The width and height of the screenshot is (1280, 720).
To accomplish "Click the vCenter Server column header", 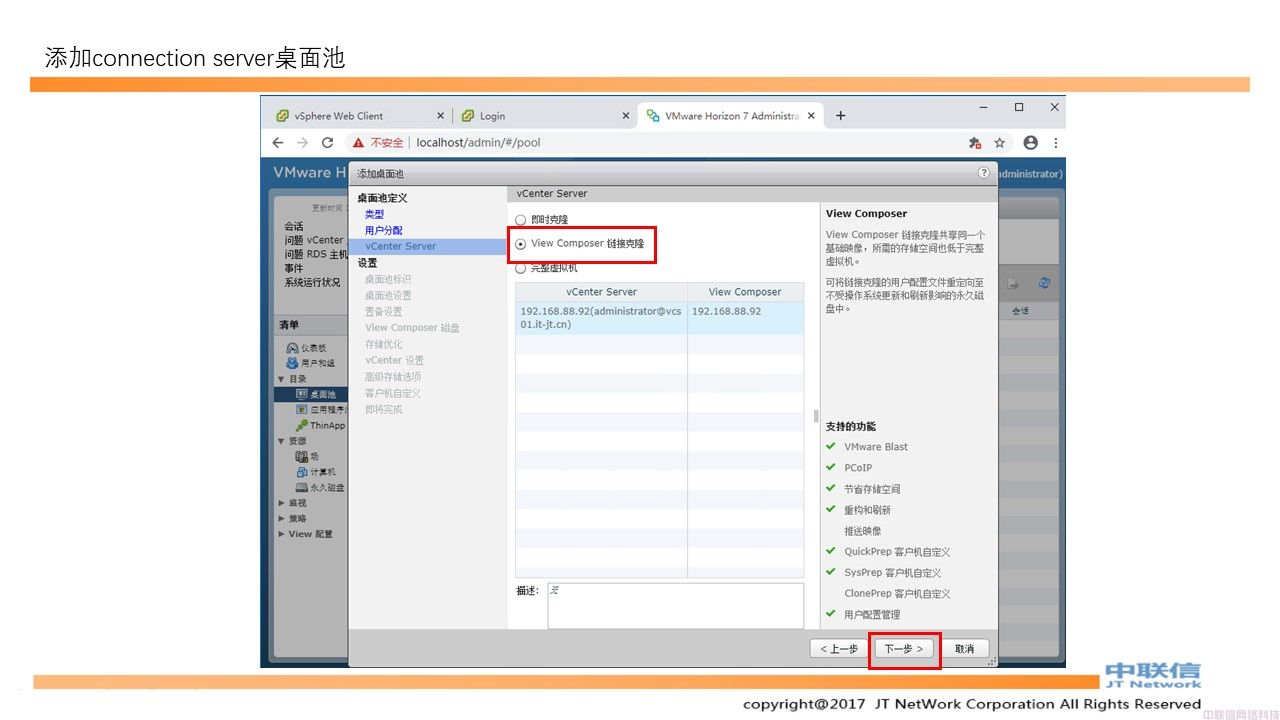I will coord(601,292).
